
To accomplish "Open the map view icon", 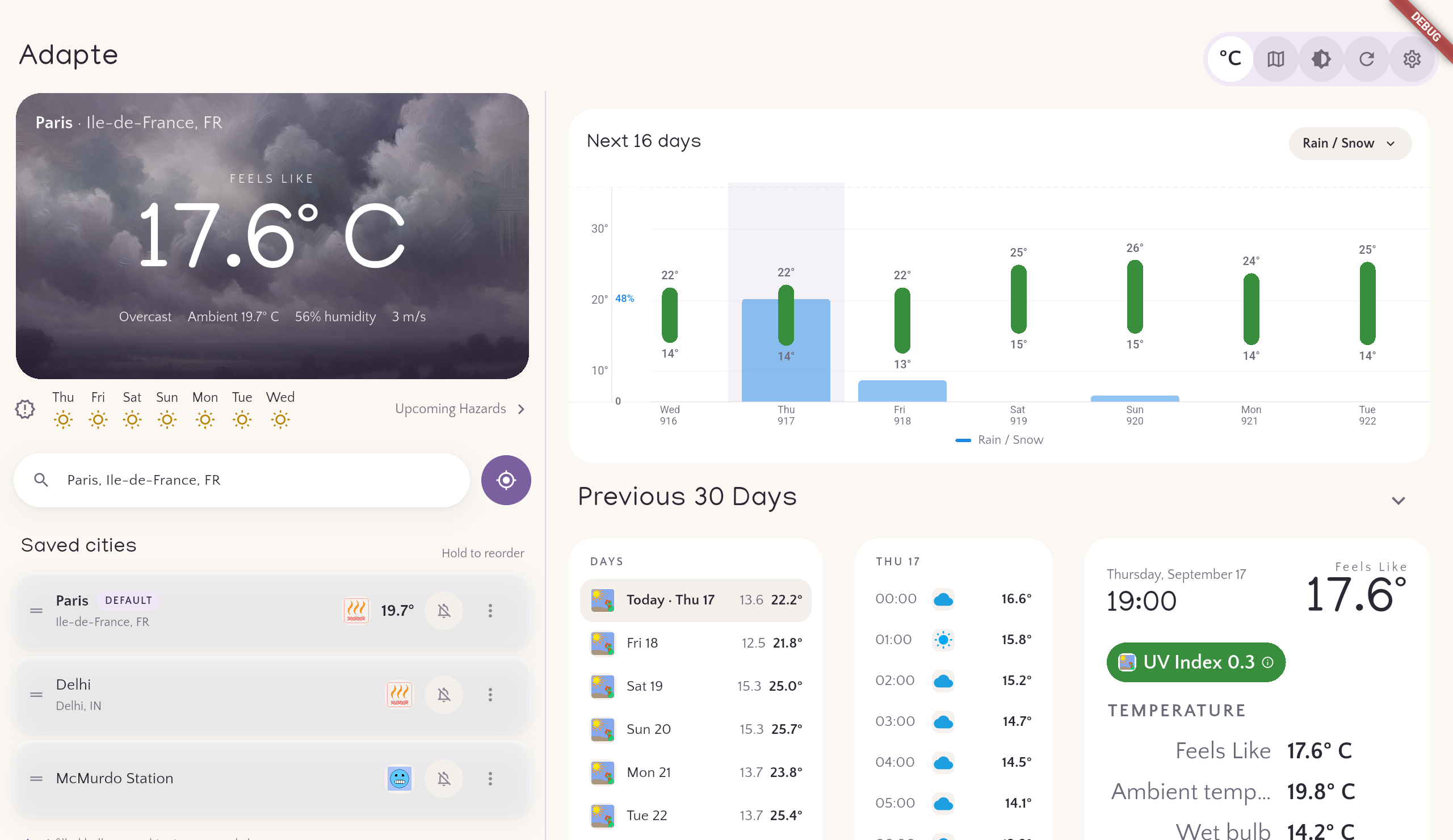I will [x=1275, y=58].
